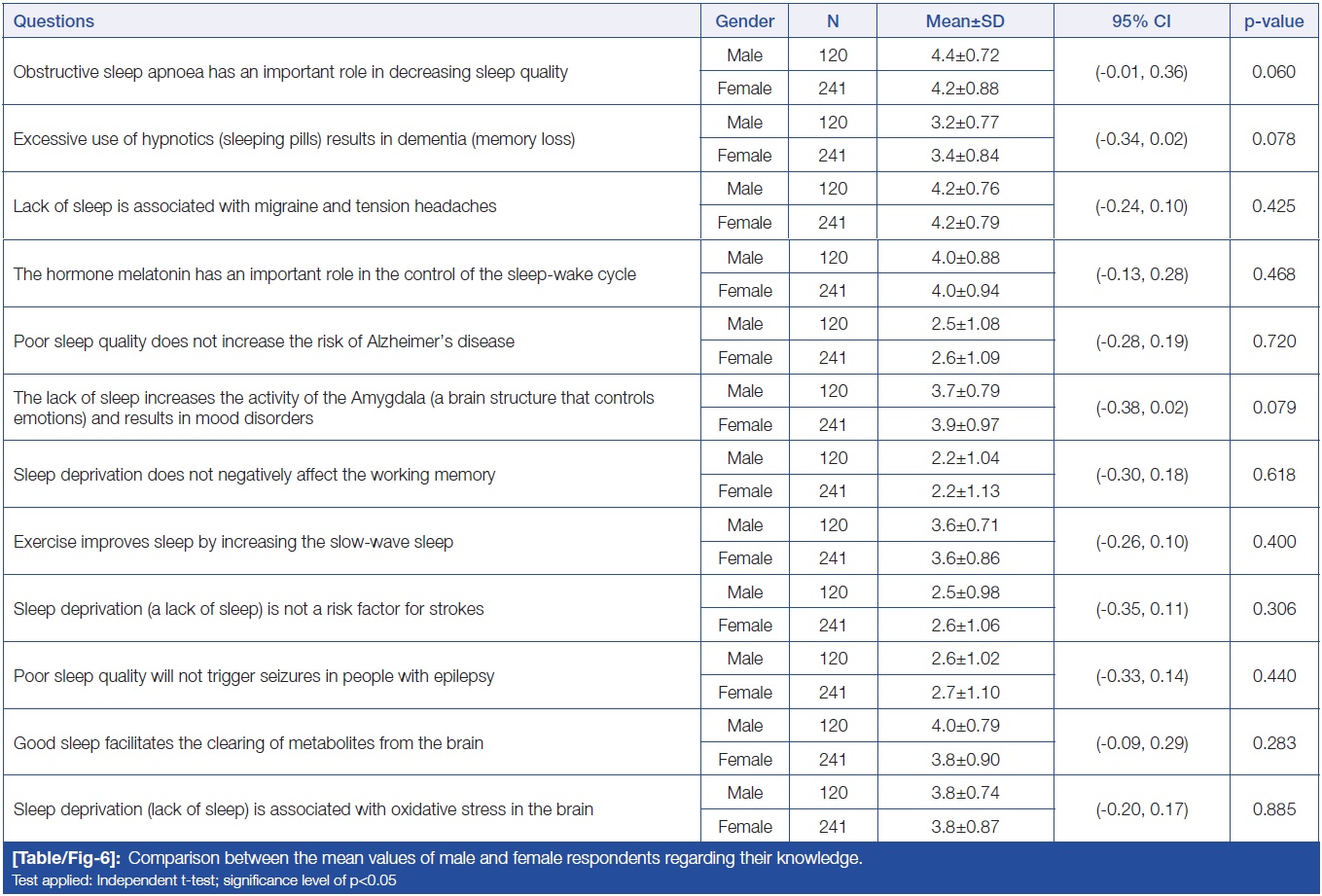Select the epilepsy seizures question row
1322x896 pixels.
pos(253,676)
